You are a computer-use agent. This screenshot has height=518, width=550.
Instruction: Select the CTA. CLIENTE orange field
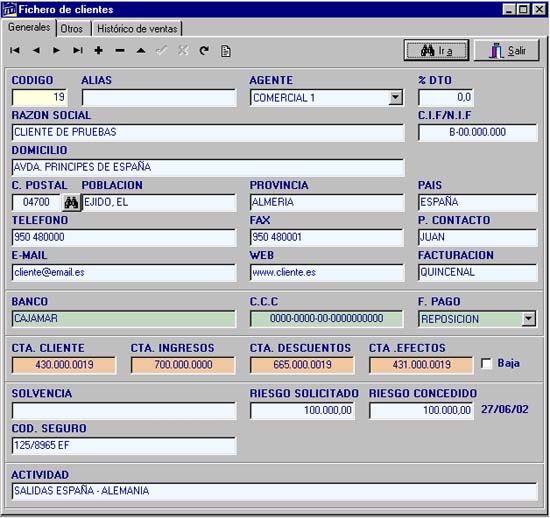64,365
